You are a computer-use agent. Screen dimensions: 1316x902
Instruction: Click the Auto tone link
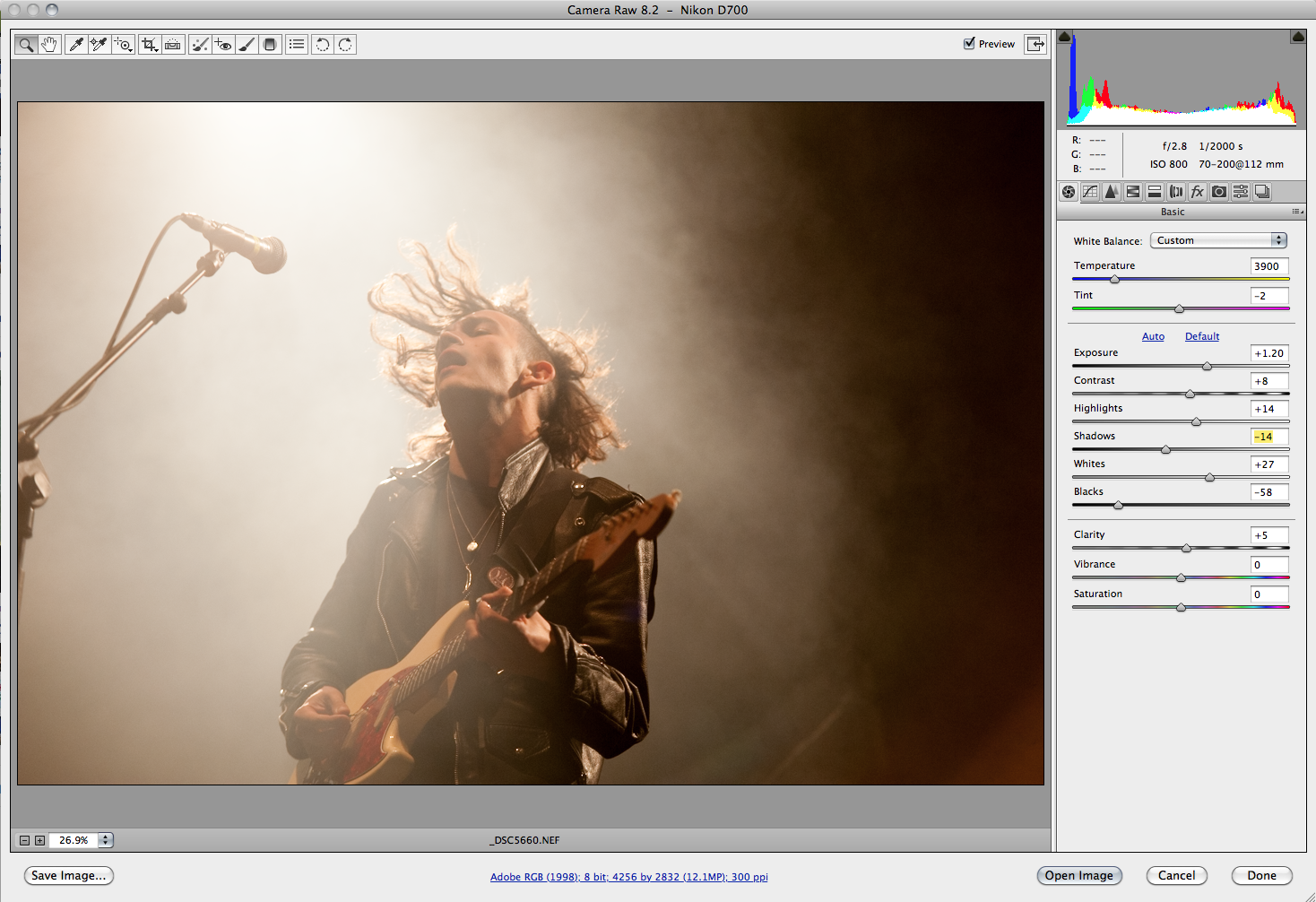pos(1153,336)
